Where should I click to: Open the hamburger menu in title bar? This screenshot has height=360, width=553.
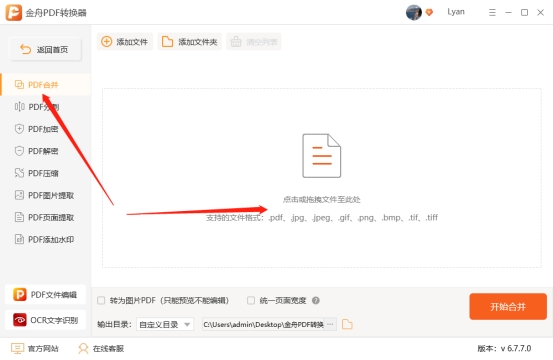pyautogui.click(x=492, y=13)
